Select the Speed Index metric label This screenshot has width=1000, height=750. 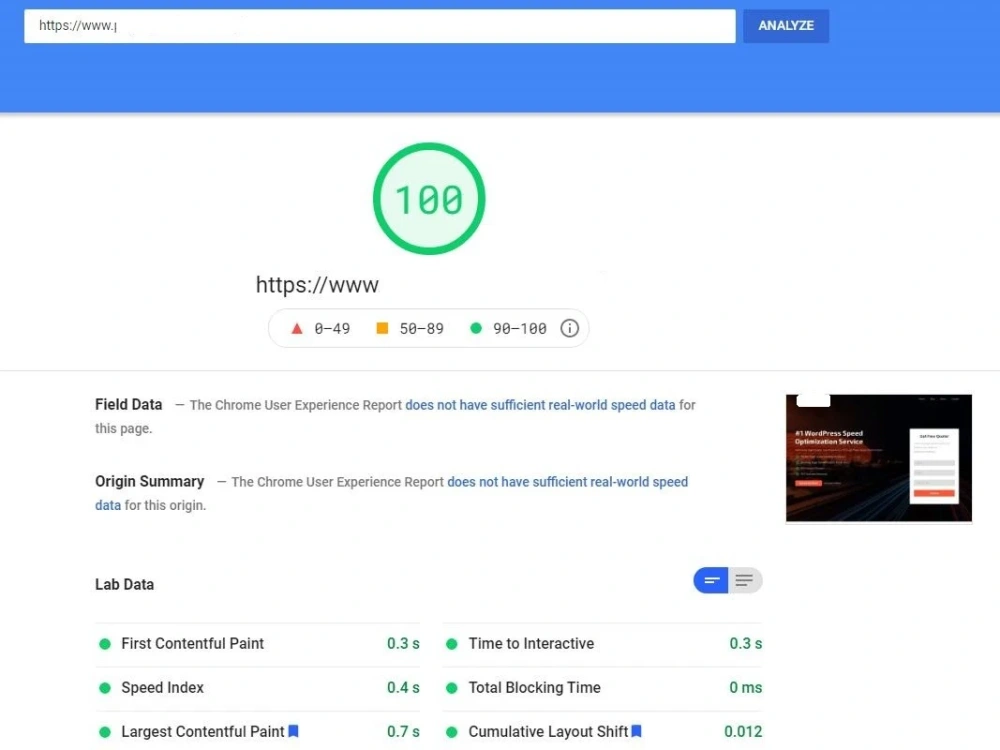(163, 688)
